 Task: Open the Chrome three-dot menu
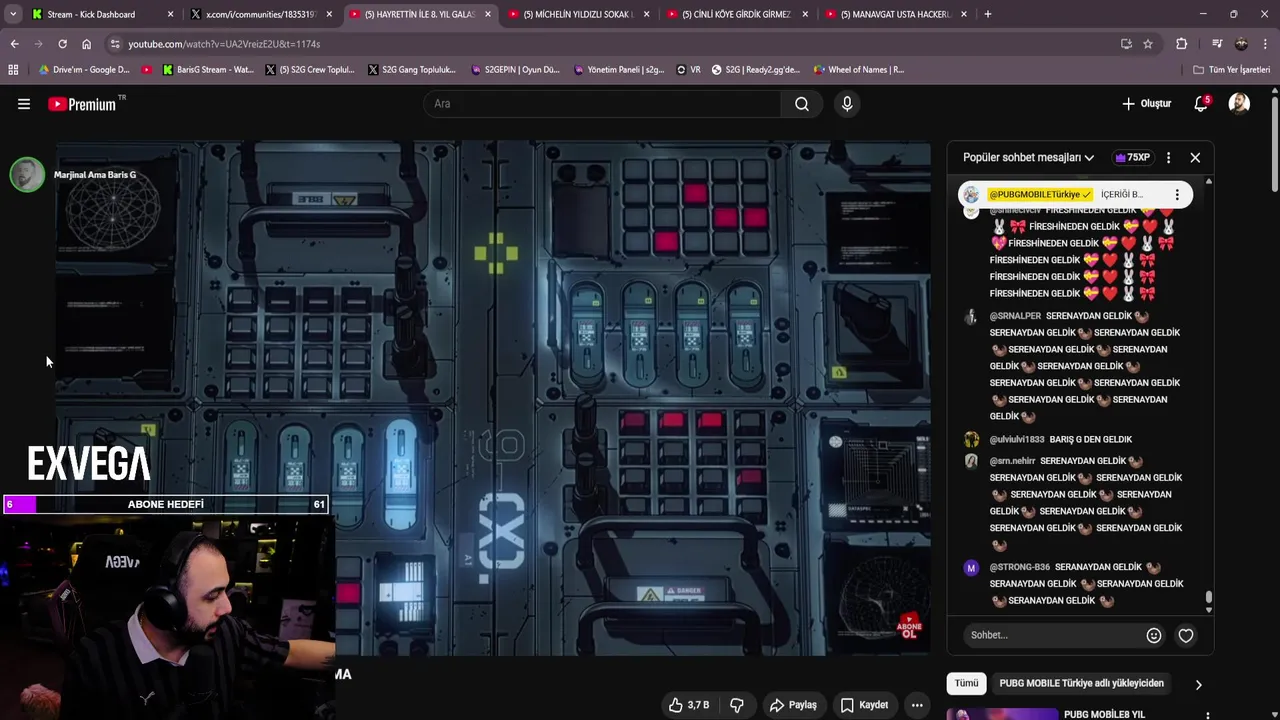pos(1265,44)
